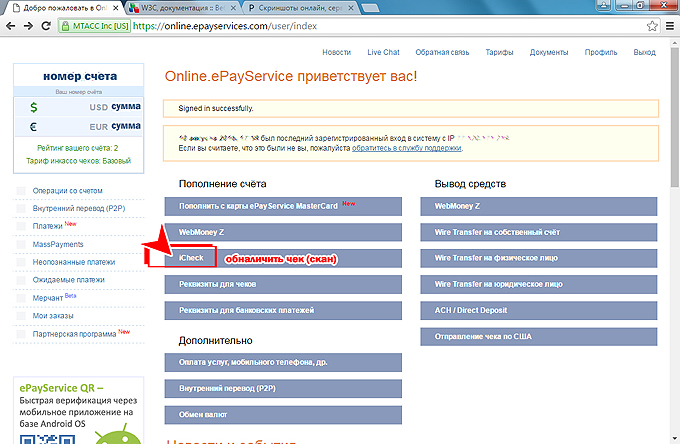
Task: Click the Android robot image in QR banner
Action: 118,435
